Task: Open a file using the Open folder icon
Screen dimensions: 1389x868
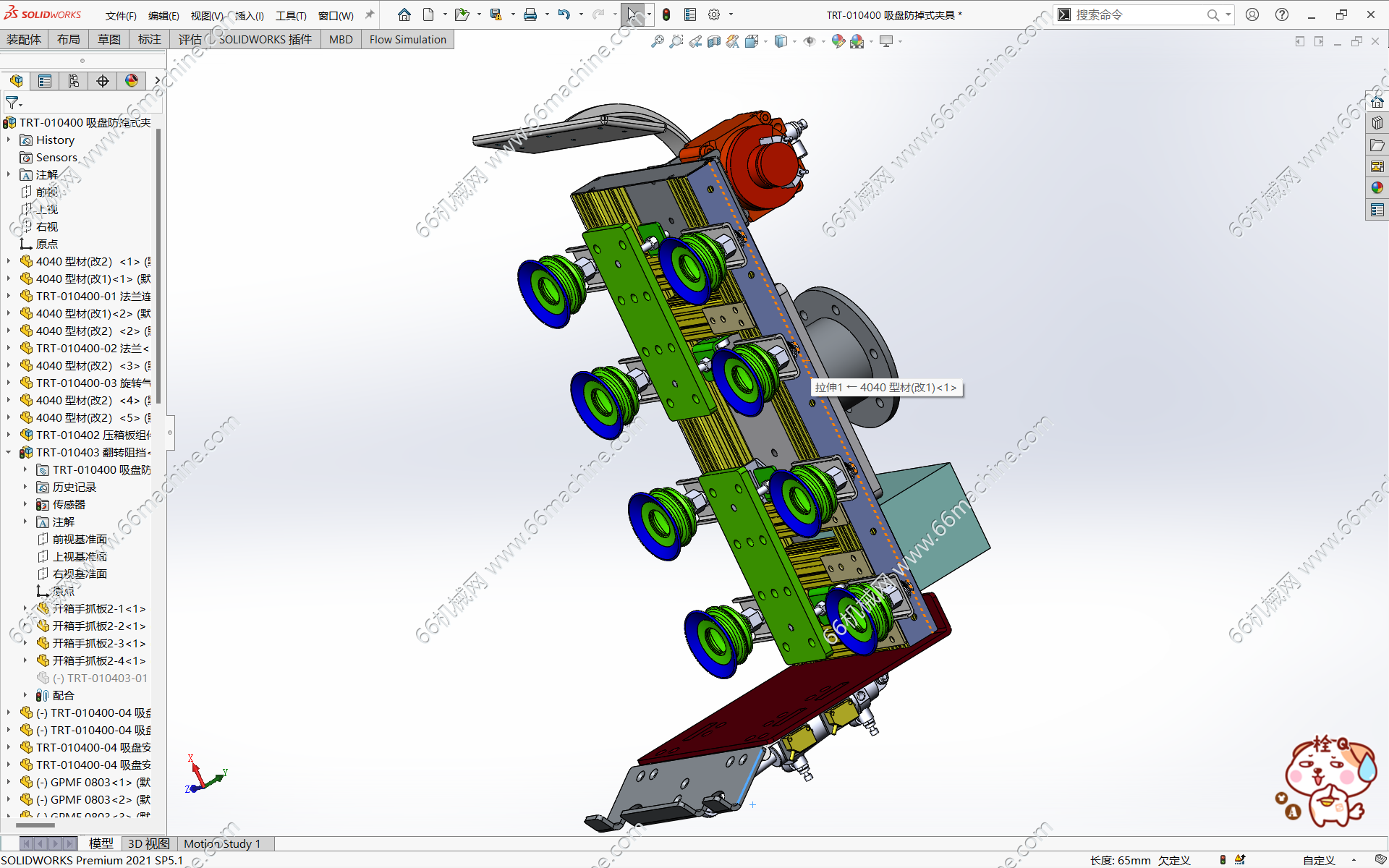Action: pos(462,14)
